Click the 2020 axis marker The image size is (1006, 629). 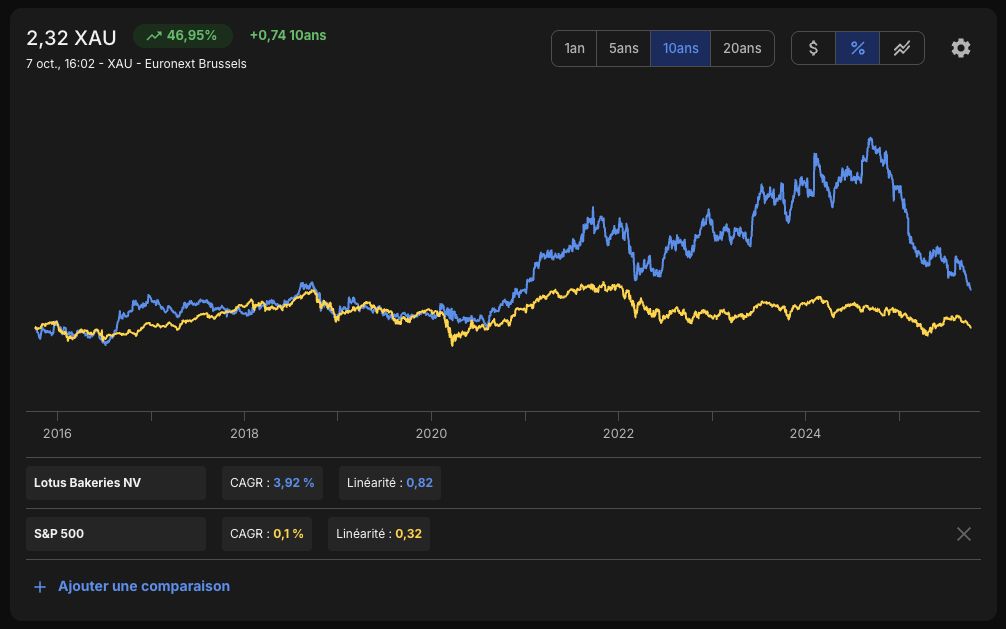pos(431,433)
